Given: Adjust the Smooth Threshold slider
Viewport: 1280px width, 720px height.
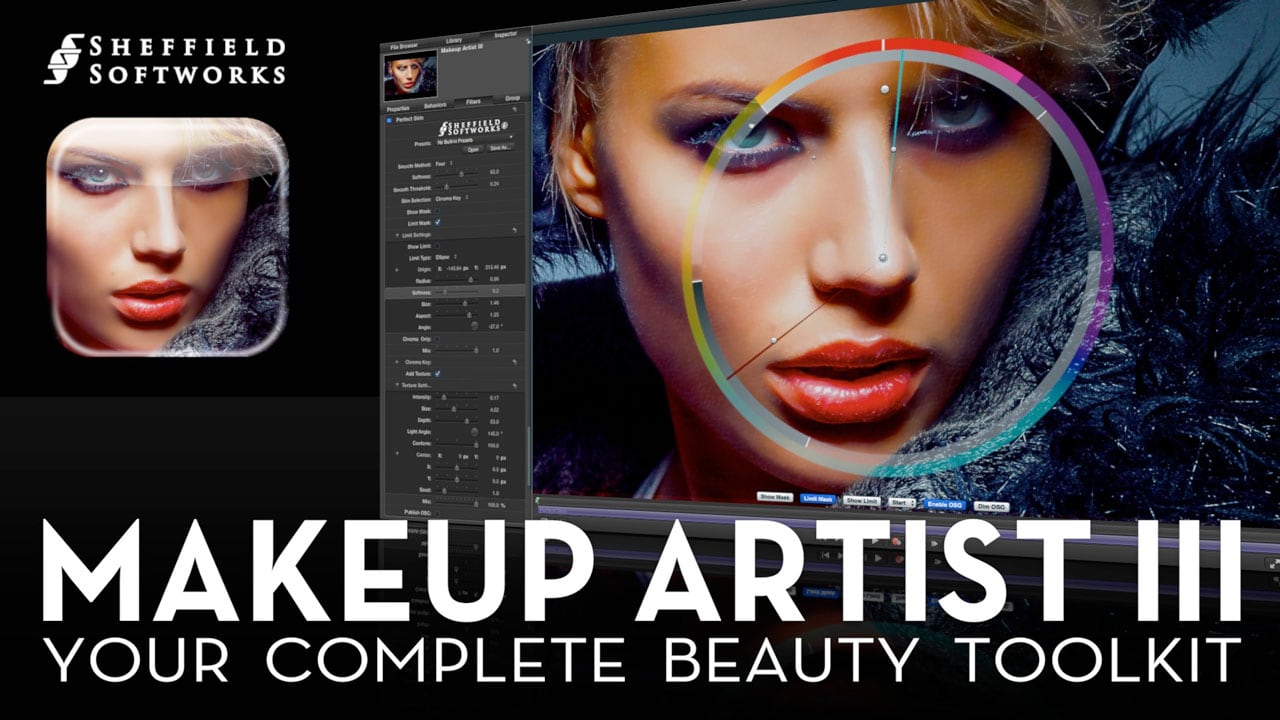Looking at the screenshot, I should pos(457,187).
